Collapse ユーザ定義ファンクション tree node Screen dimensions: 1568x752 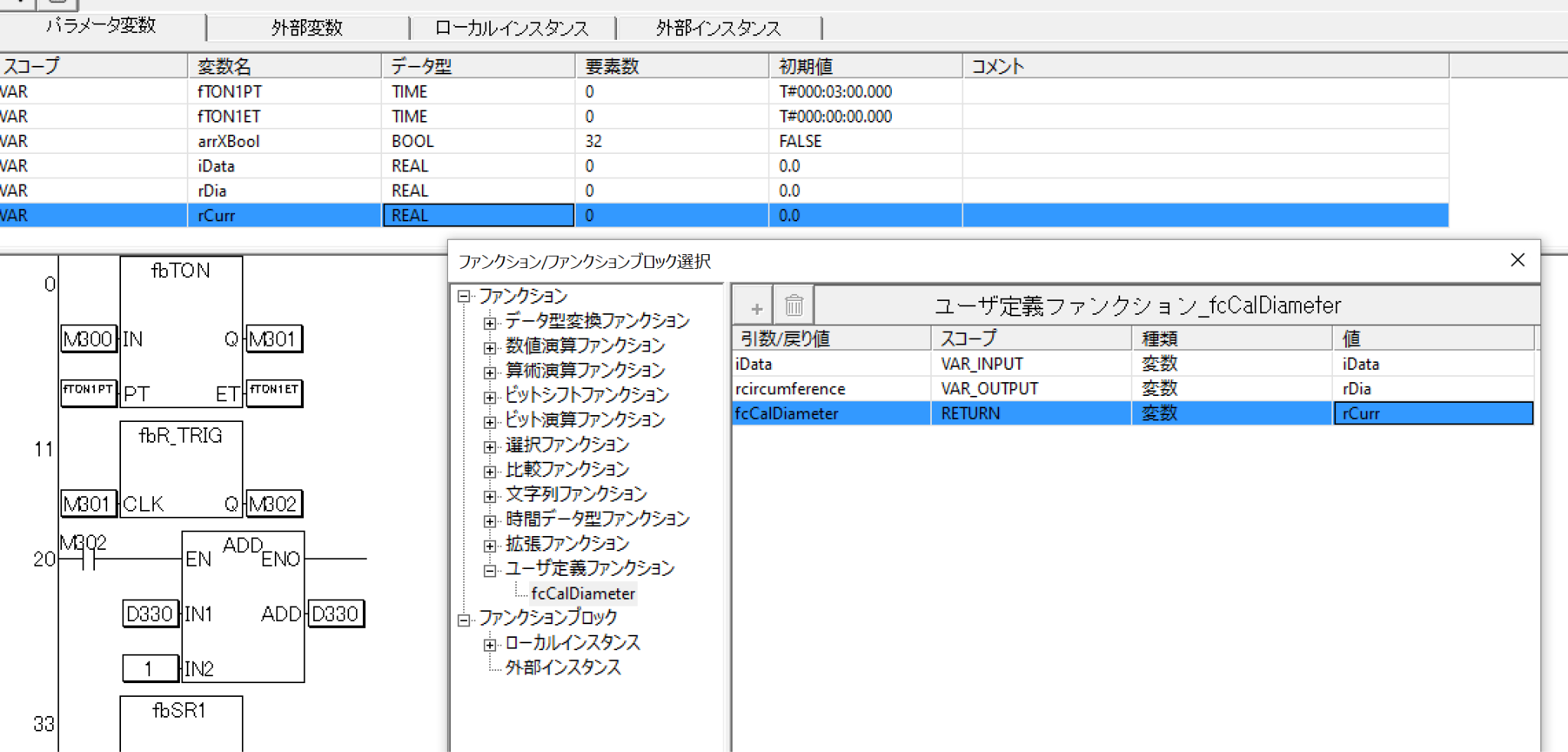[x=490, y=571]
